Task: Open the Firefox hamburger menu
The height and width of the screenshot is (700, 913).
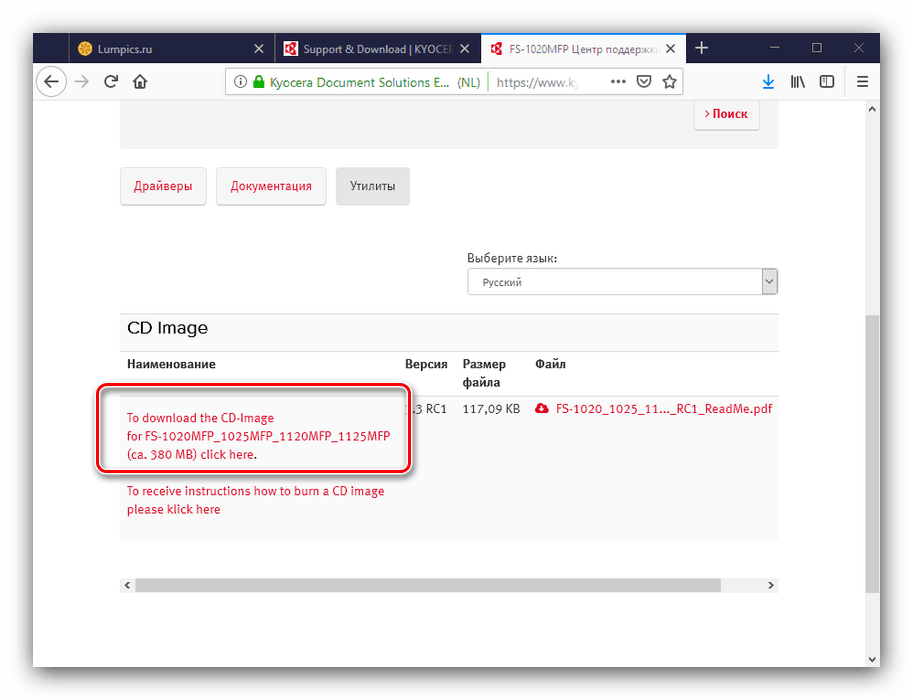Action: pos(862,82)
